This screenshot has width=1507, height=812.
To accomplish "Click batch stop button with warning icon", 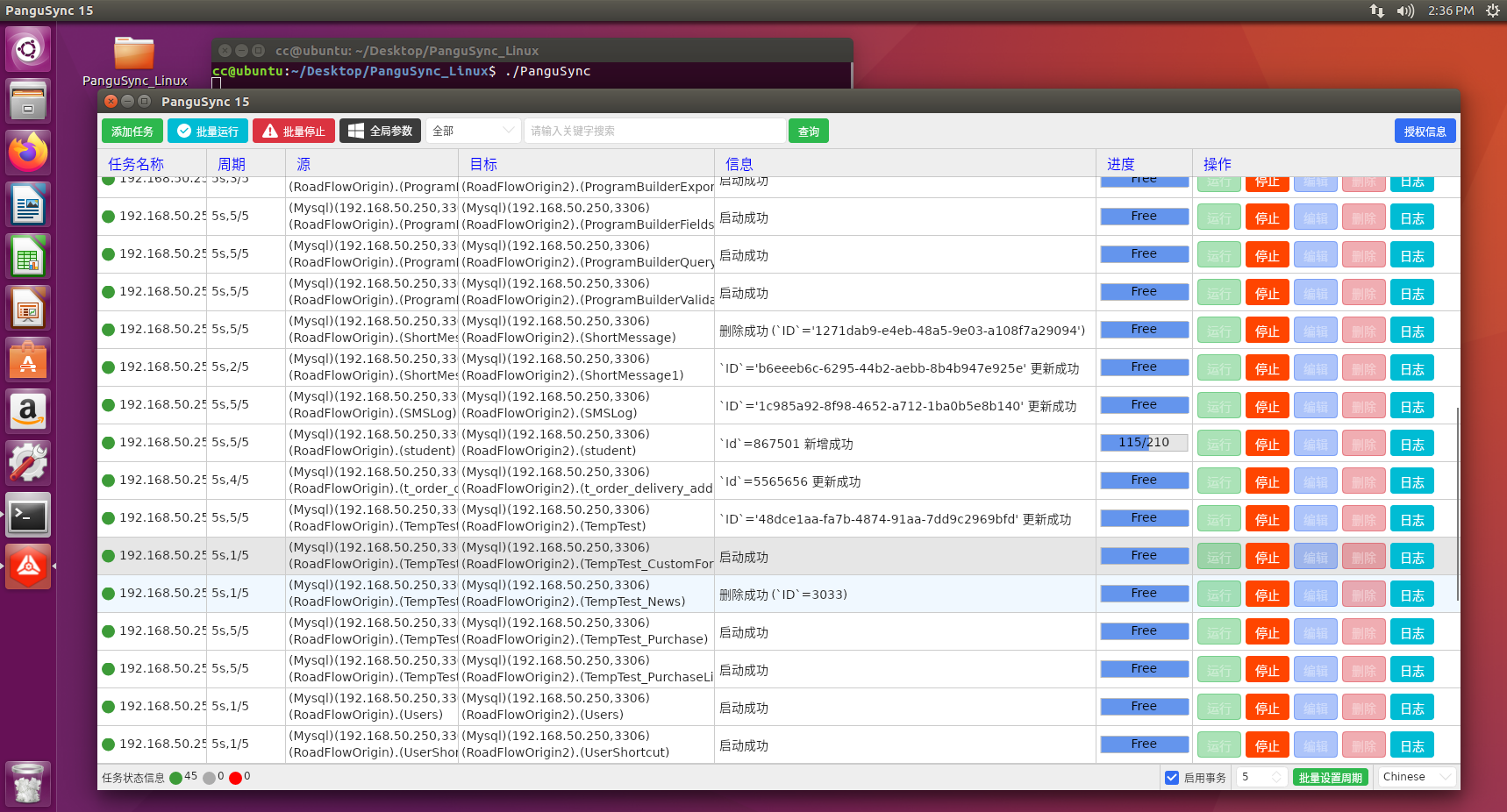I will [x=294, y=131].
